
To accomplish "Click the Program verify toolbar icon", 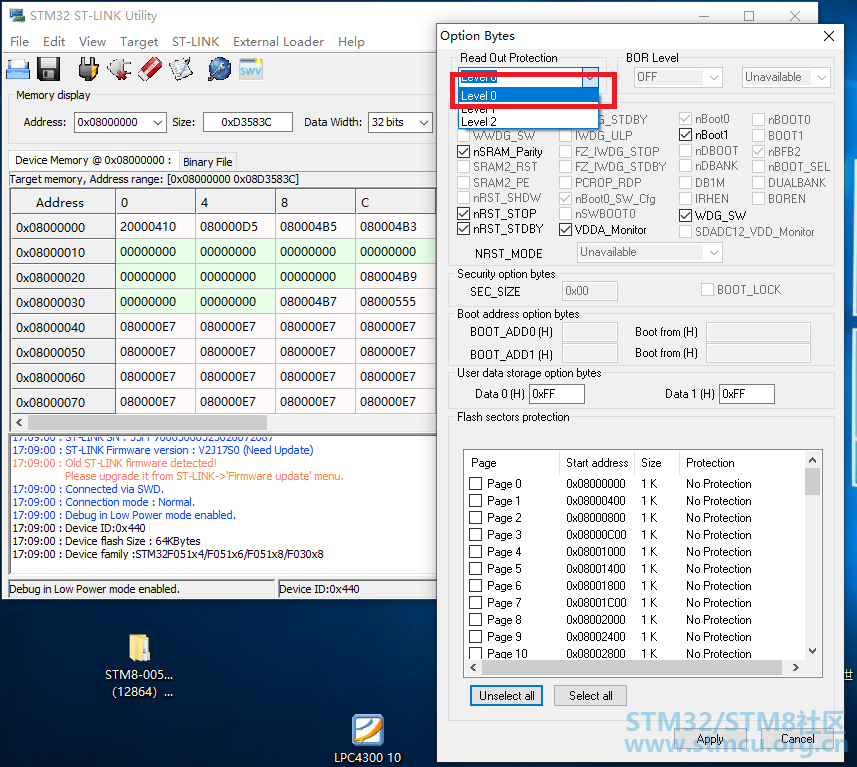I will point(181,69).
